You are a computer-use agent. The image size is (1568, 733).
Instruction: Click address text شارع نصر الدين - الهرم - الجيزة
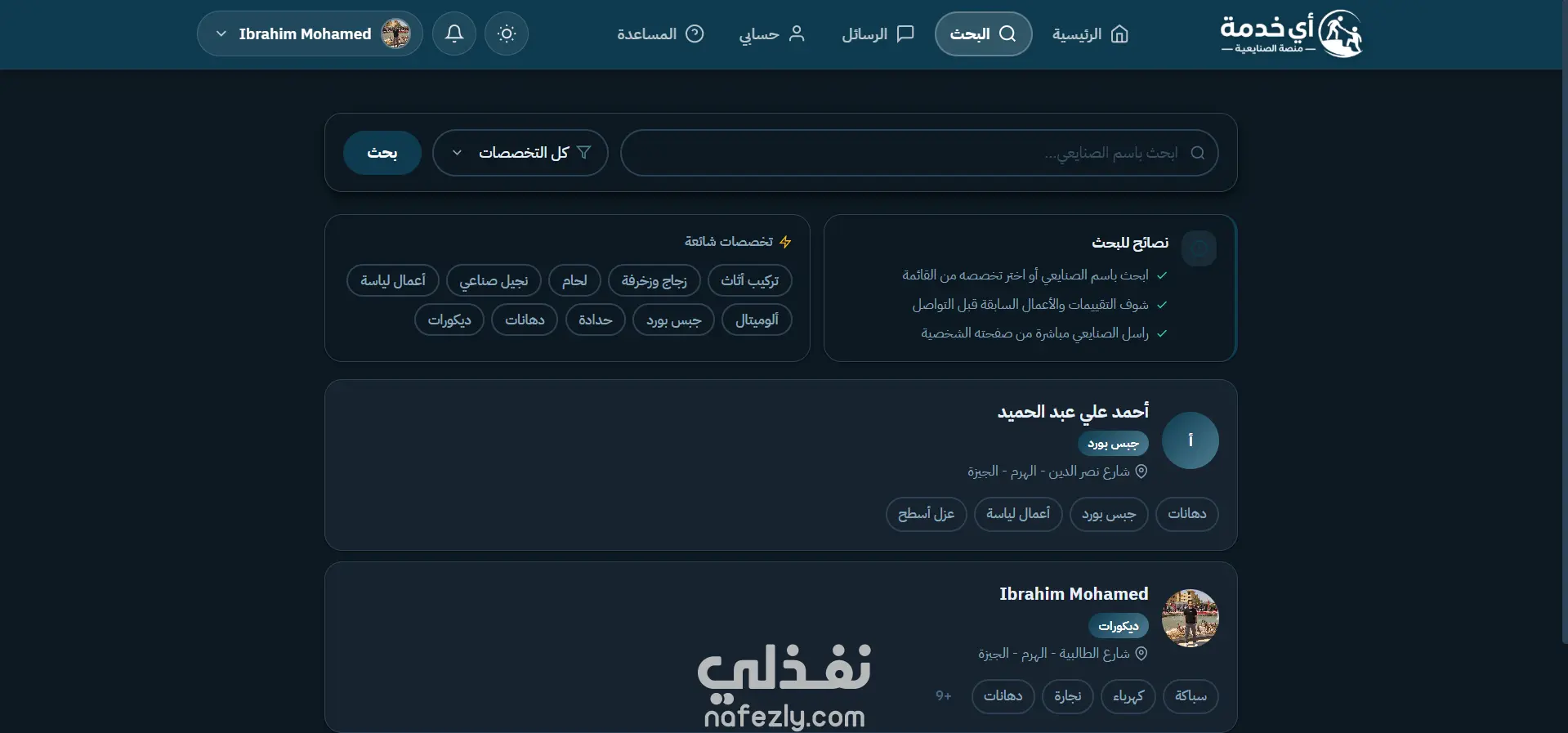click(x=1048, y=472)
